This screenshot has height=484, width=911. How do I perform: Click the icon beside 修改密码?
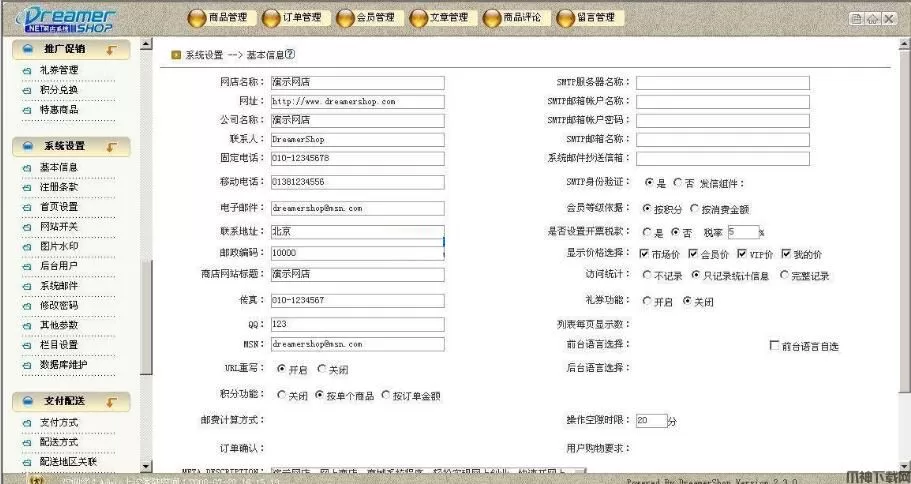click(27, 306)
